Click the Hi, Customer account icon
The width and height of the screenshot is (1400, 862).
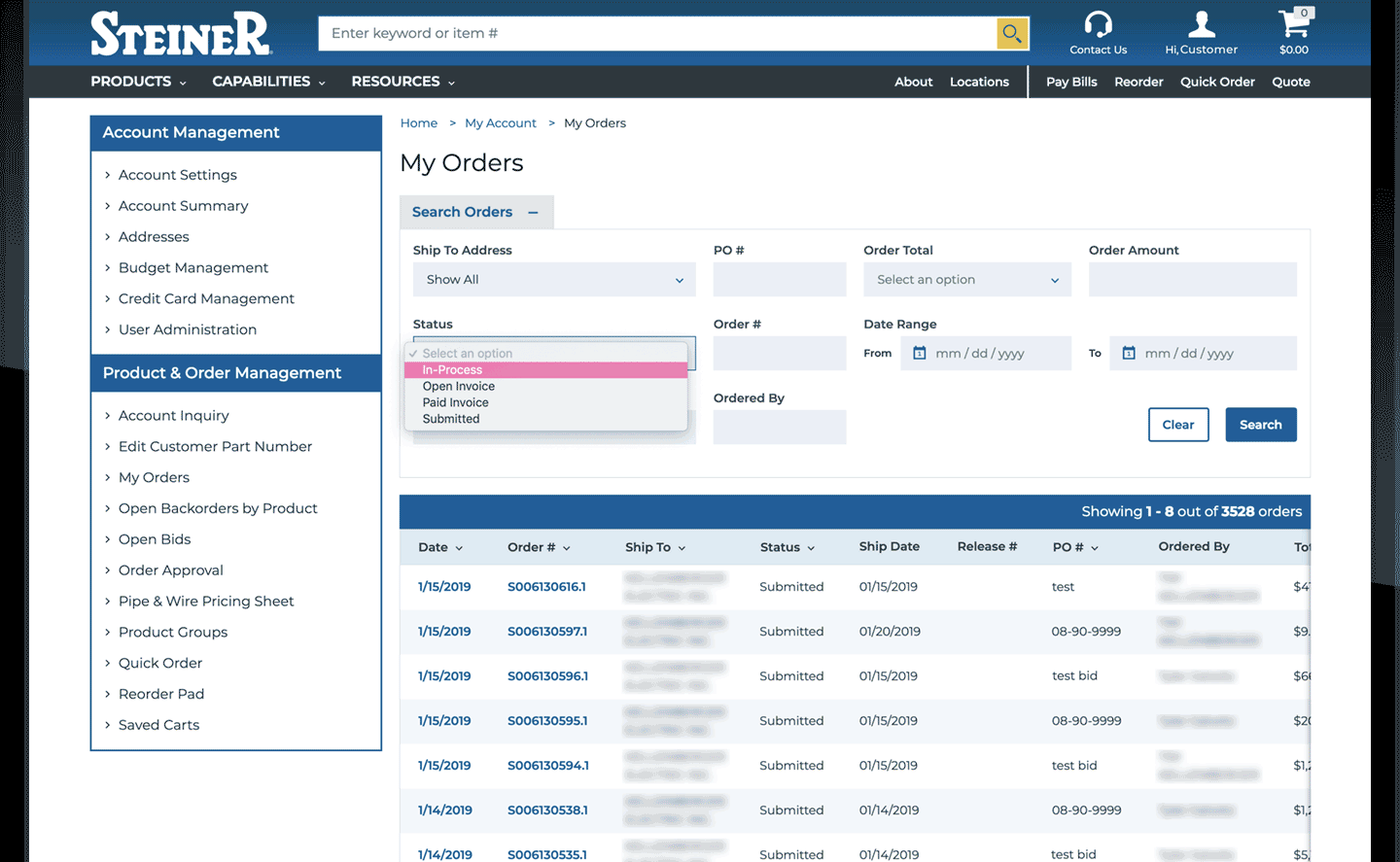point(1202,24)
